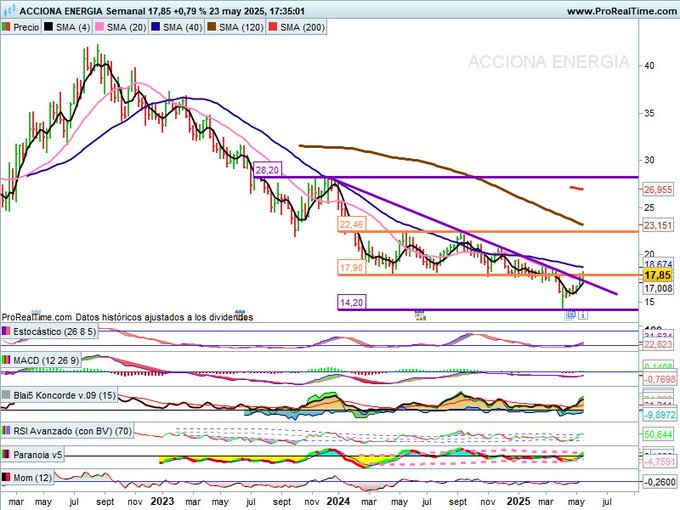This screenshot has width=680, height=510.
Task: Click the Paranoia v5 indicator icon
Action: tap(6, 454)
